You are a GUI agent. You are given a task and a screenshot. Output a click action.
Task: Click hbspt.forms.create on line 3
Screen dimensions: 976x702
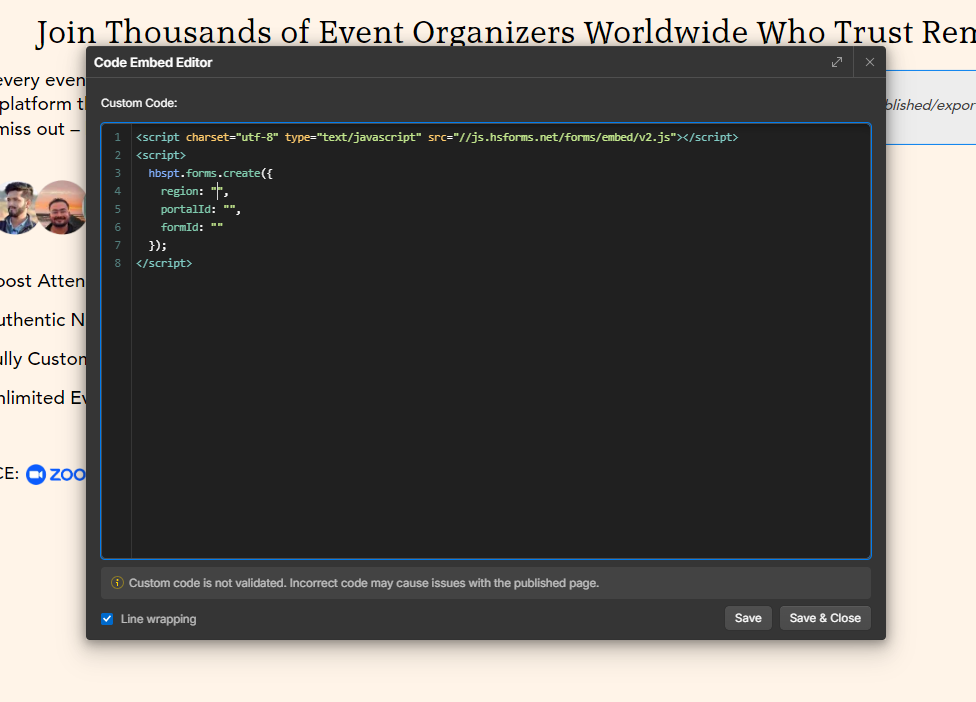point(204,173)
